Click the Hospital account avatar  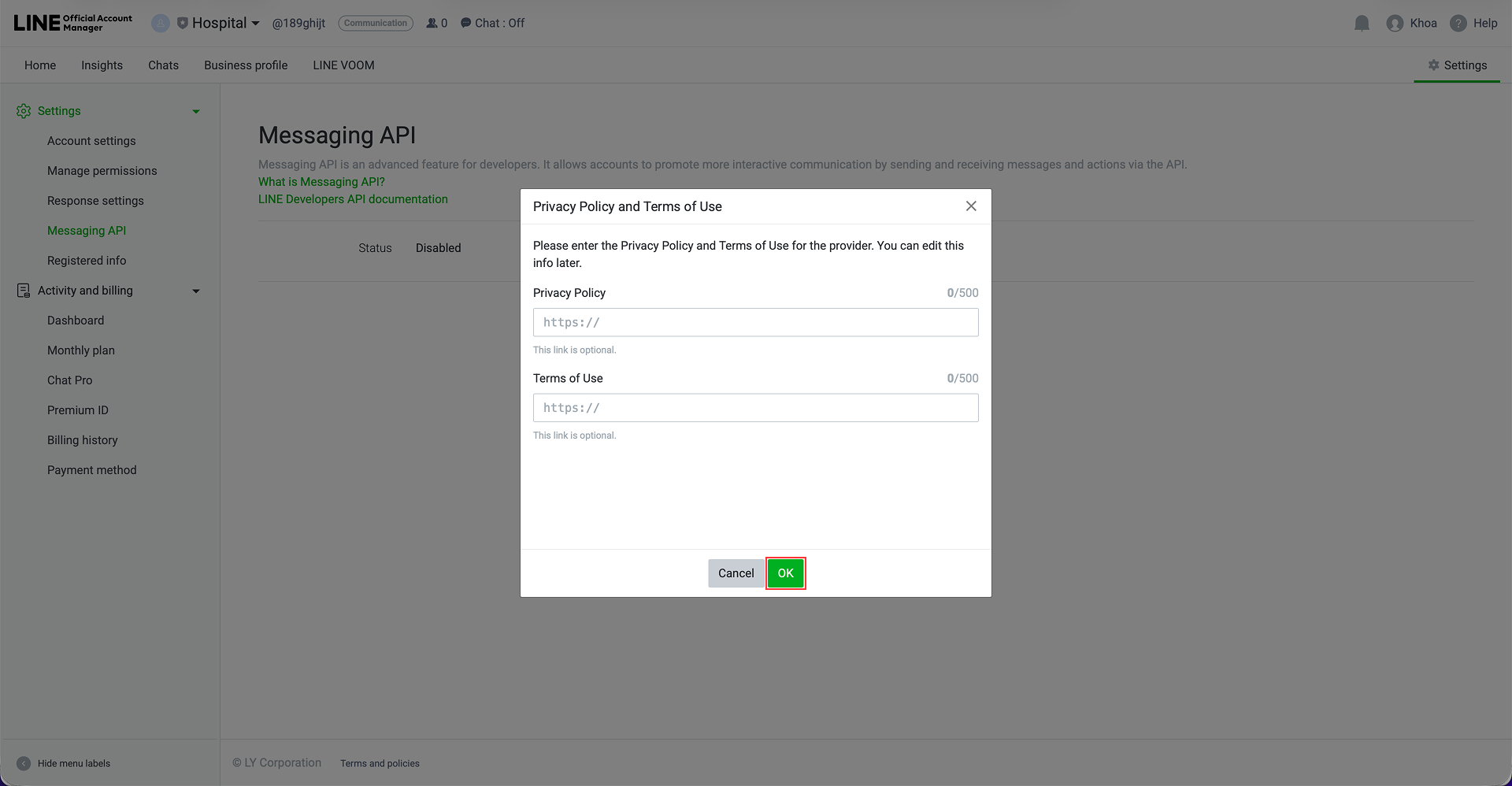pos(161,23)
